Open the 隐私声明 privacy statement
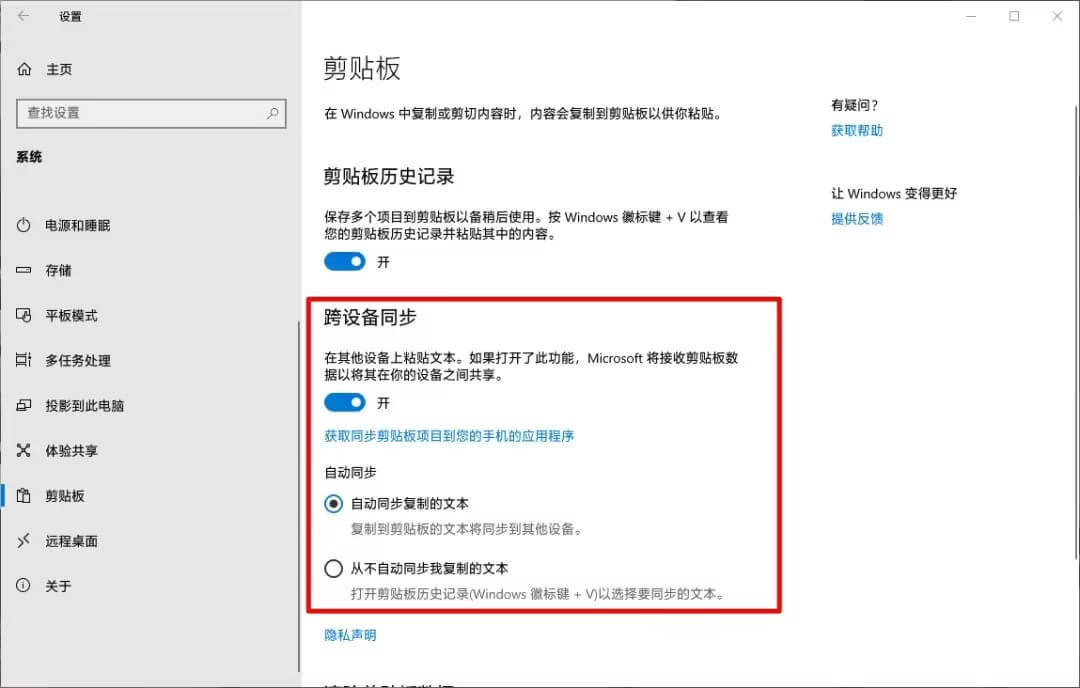Screen dimensions: 1080x688 tap(350, 633)
